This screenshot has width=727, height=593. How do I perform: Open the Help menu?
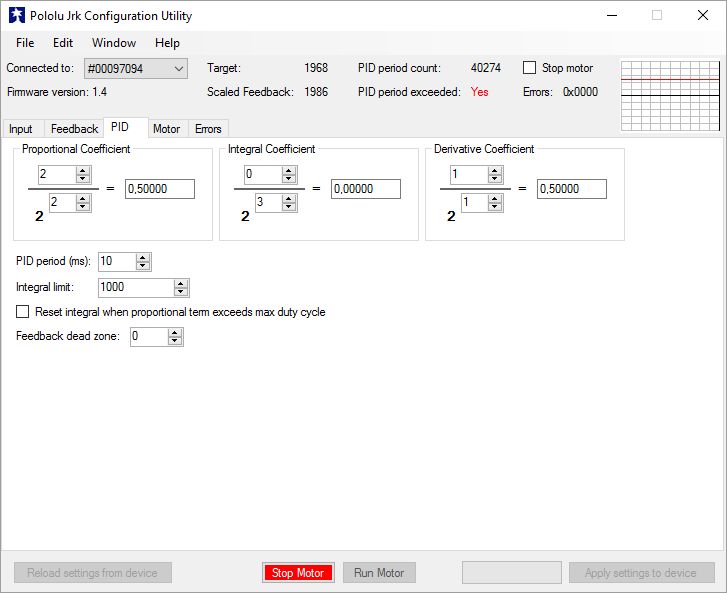(x=167, y=43)
